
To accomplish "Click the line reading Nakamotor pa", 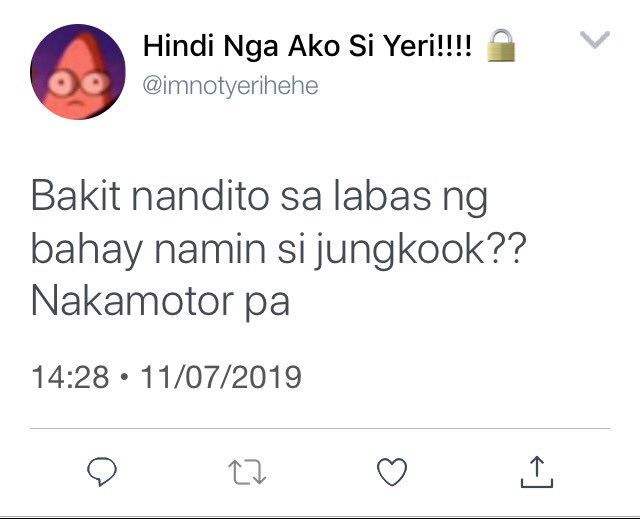I will [160, 302].
